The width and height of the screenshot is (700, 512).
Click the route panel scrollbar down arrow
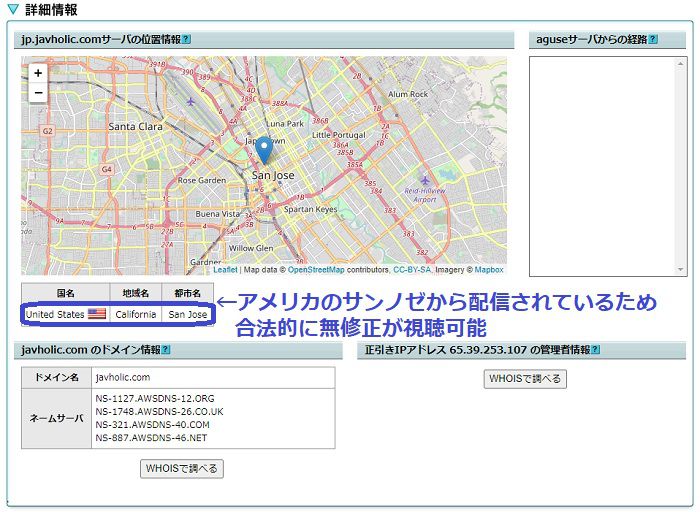point(680,270)
